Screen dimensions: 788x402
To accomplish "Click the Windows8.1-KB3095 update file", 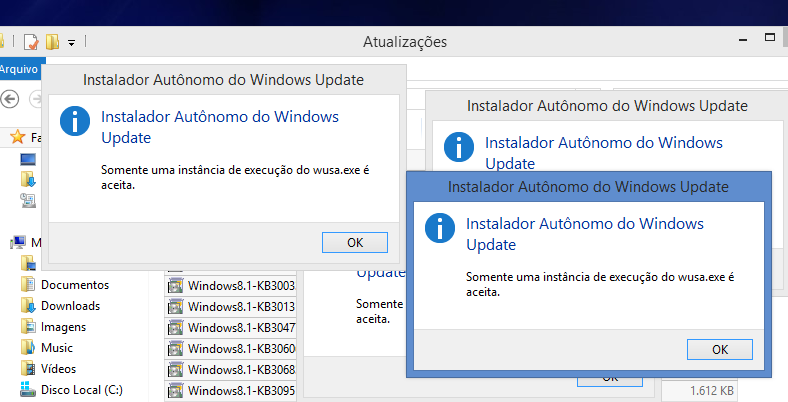I will [x=241, y=390].
